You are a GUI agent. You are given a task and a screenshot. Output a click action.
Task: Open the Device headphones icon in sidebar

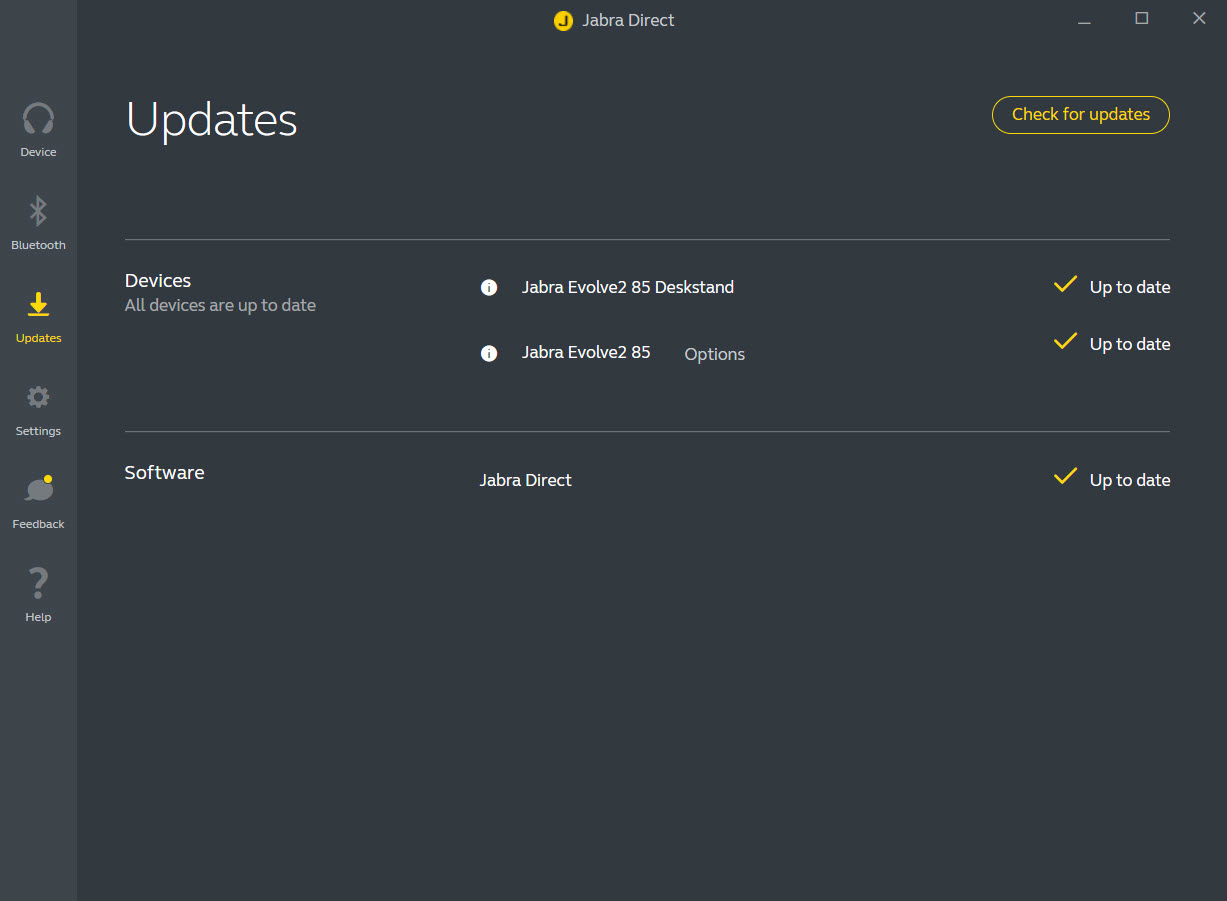[38, 119]
